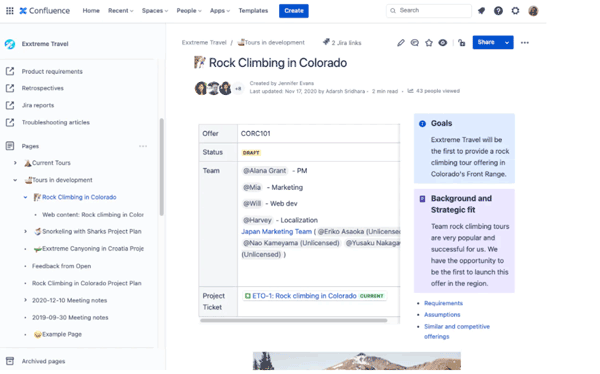The width and height of the screenshot is (600, 374).
Task: Open the Example Page tree item
Action: [x=58, y=334]
